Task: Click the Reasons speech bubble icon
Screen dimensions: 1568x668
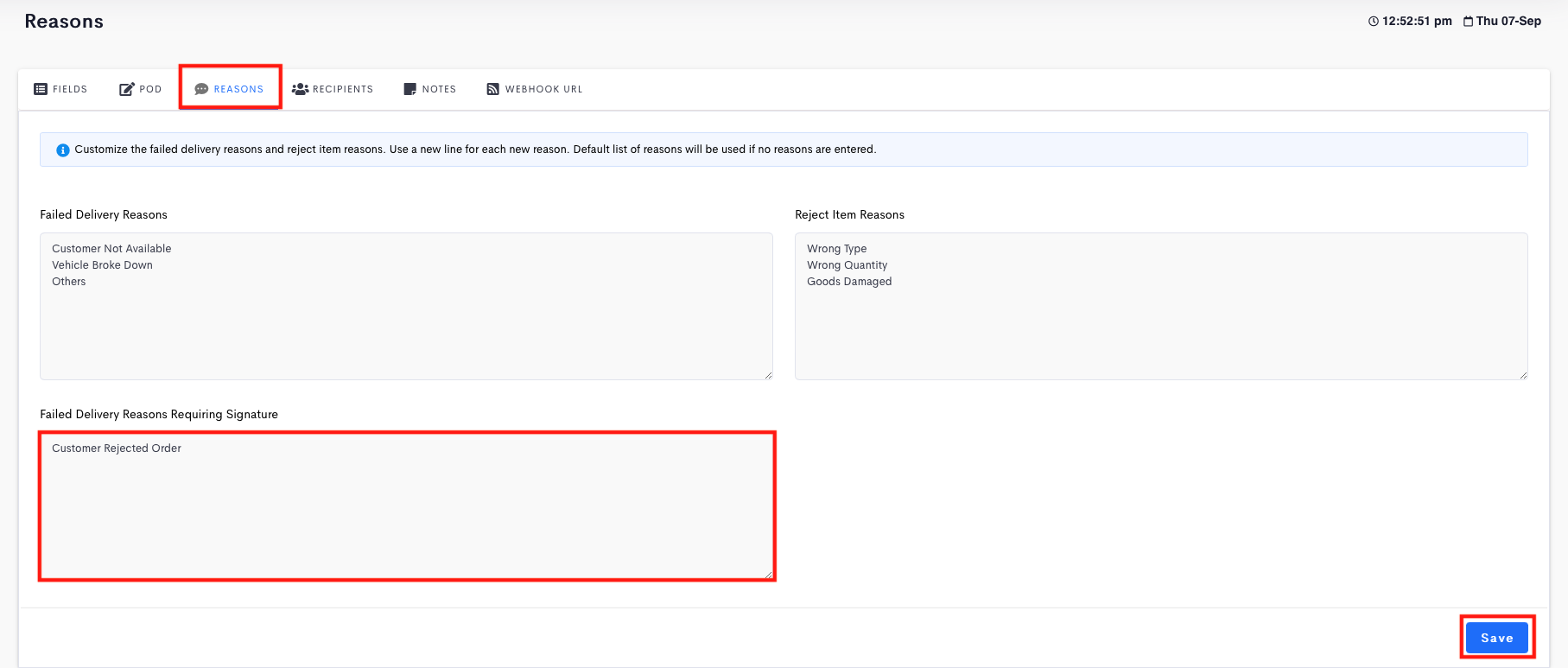Action: (201, 89)
